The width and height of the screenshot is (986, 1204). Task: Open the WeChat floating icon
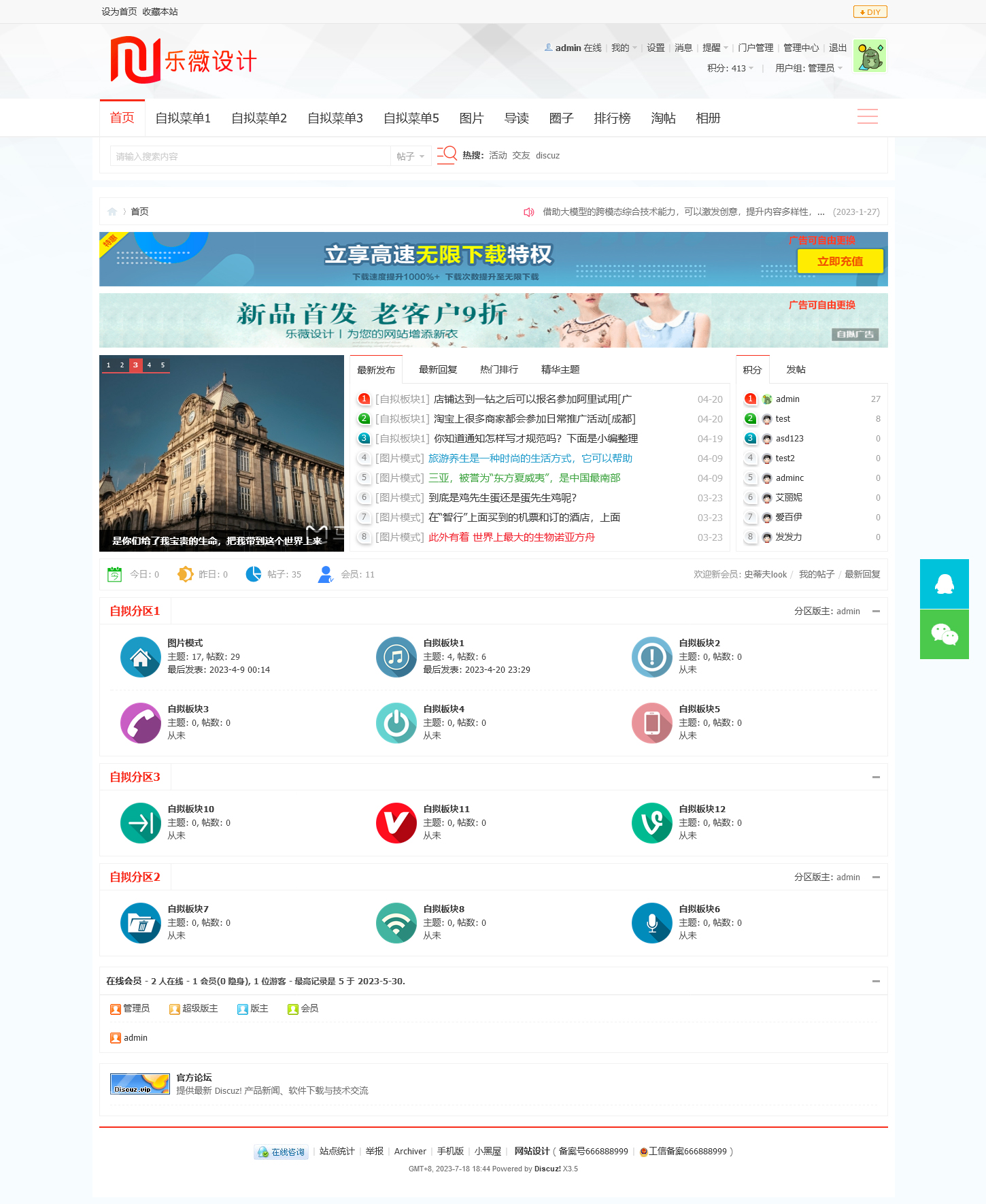944,634
